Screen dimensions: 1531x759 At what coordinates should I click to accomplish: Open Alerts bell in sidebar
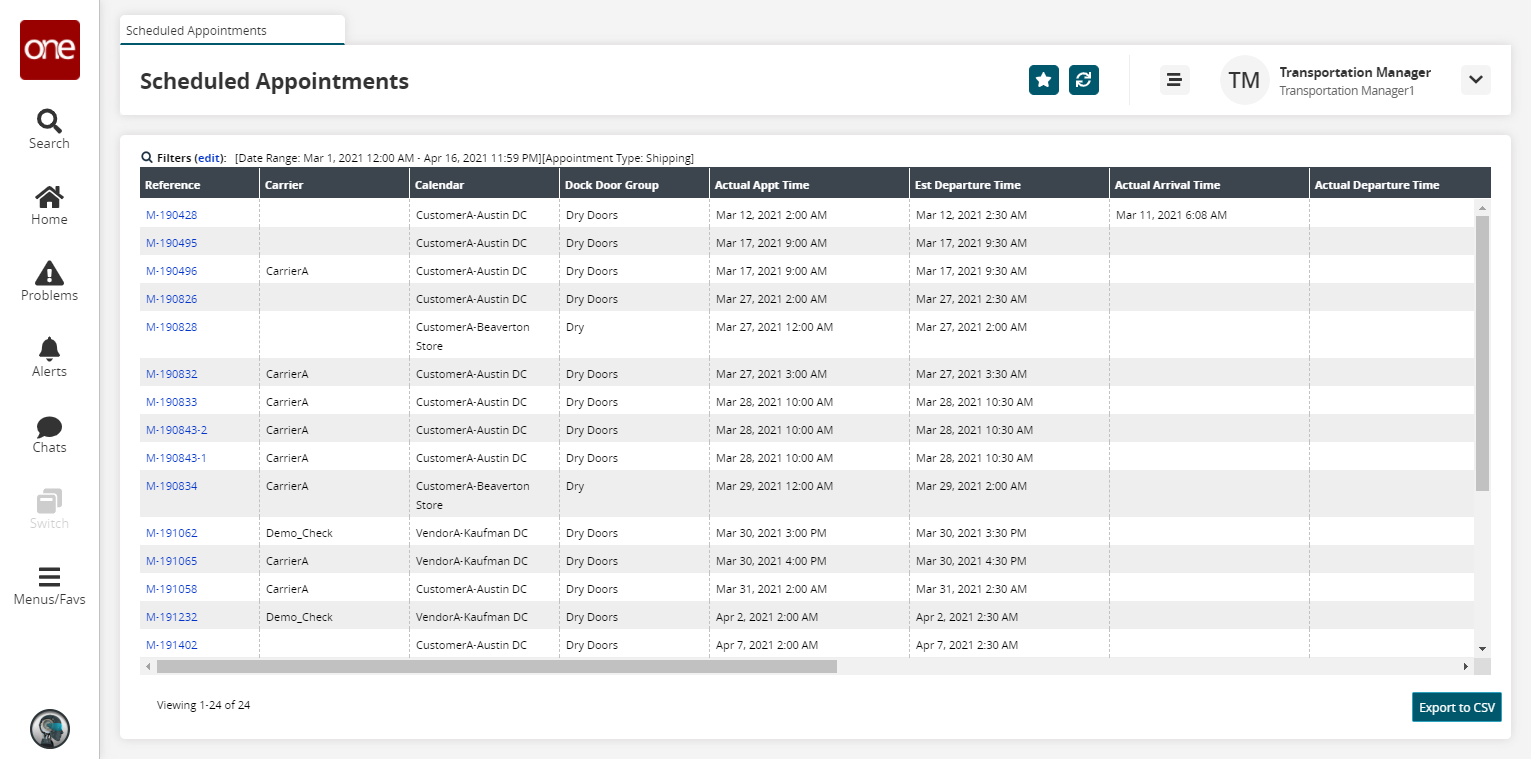point(49,357)
